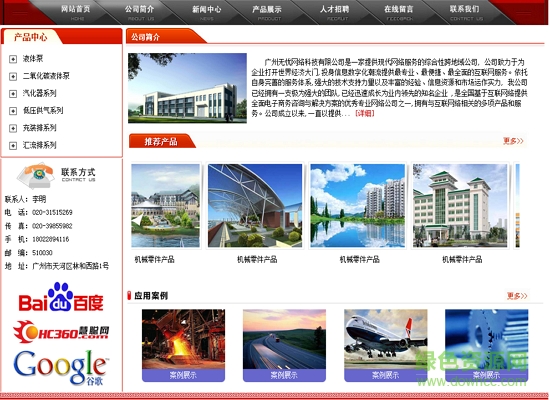This screenshot has width=550, height=400.
Task: Click 案例展示 button under airplane image
Action: (385, 375)
